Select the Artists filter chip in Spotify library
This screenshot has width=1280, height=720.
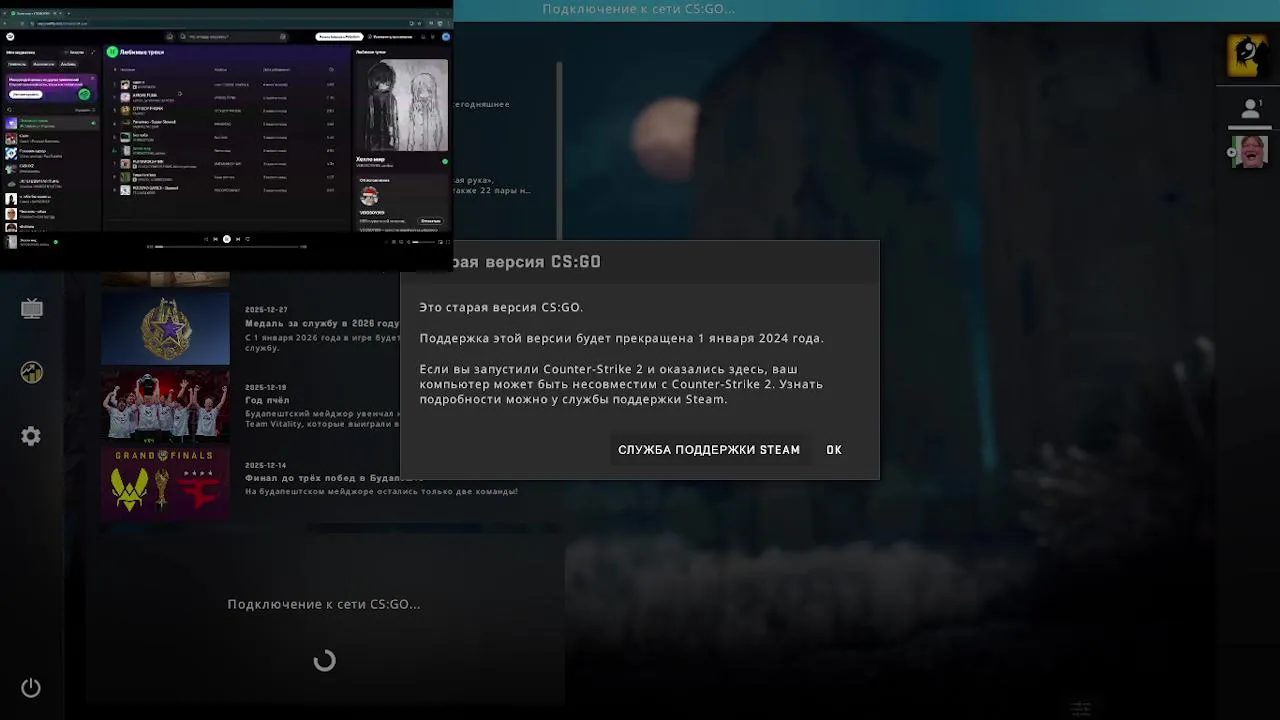(43, 64)
